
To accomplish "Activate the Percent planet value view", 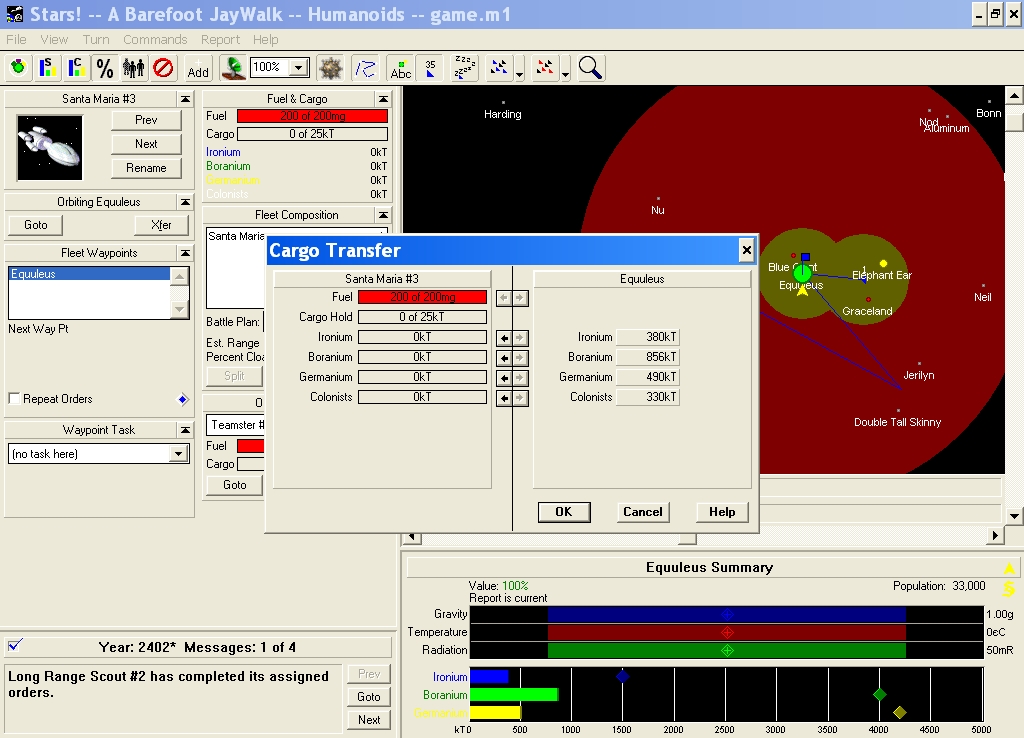I will (x=104, y=68).
